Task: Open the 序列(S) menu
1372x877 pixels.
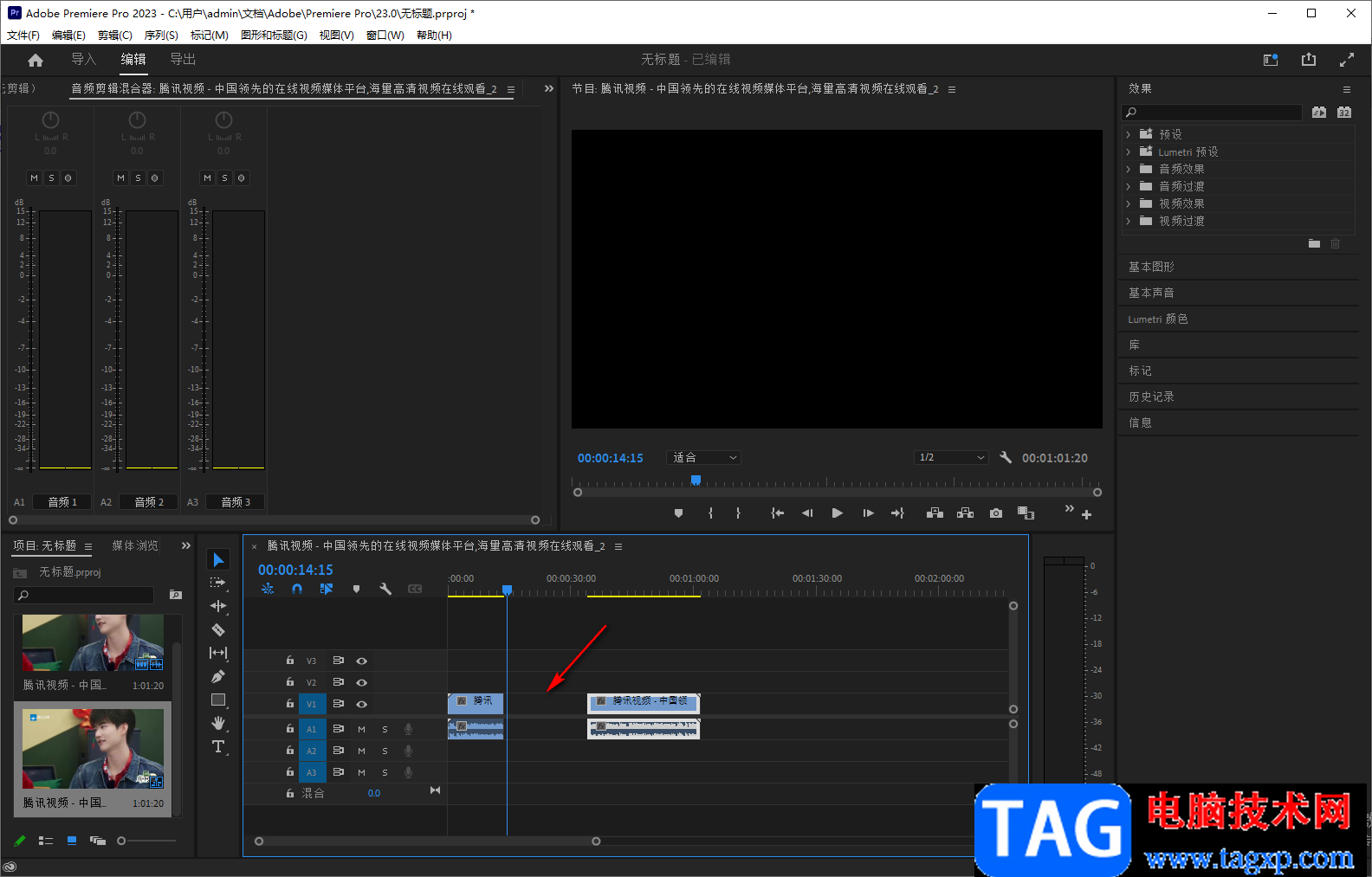Action: click(161, 35)
